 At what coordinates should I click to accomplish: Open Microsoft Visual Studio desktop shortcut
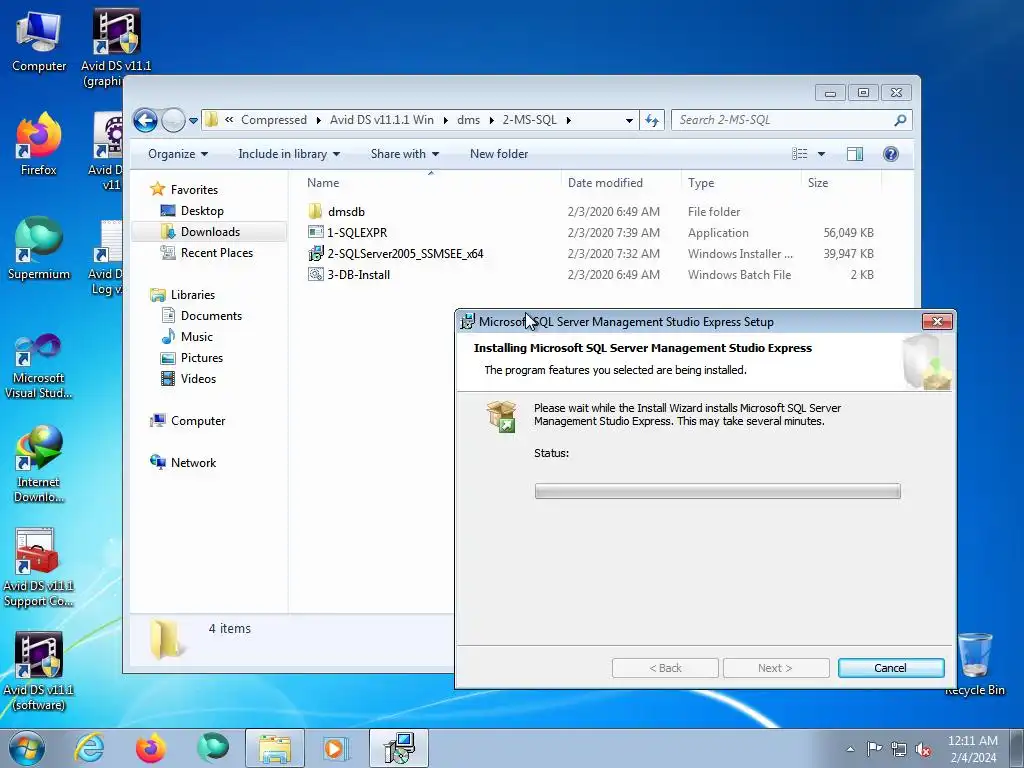[39, 366]
